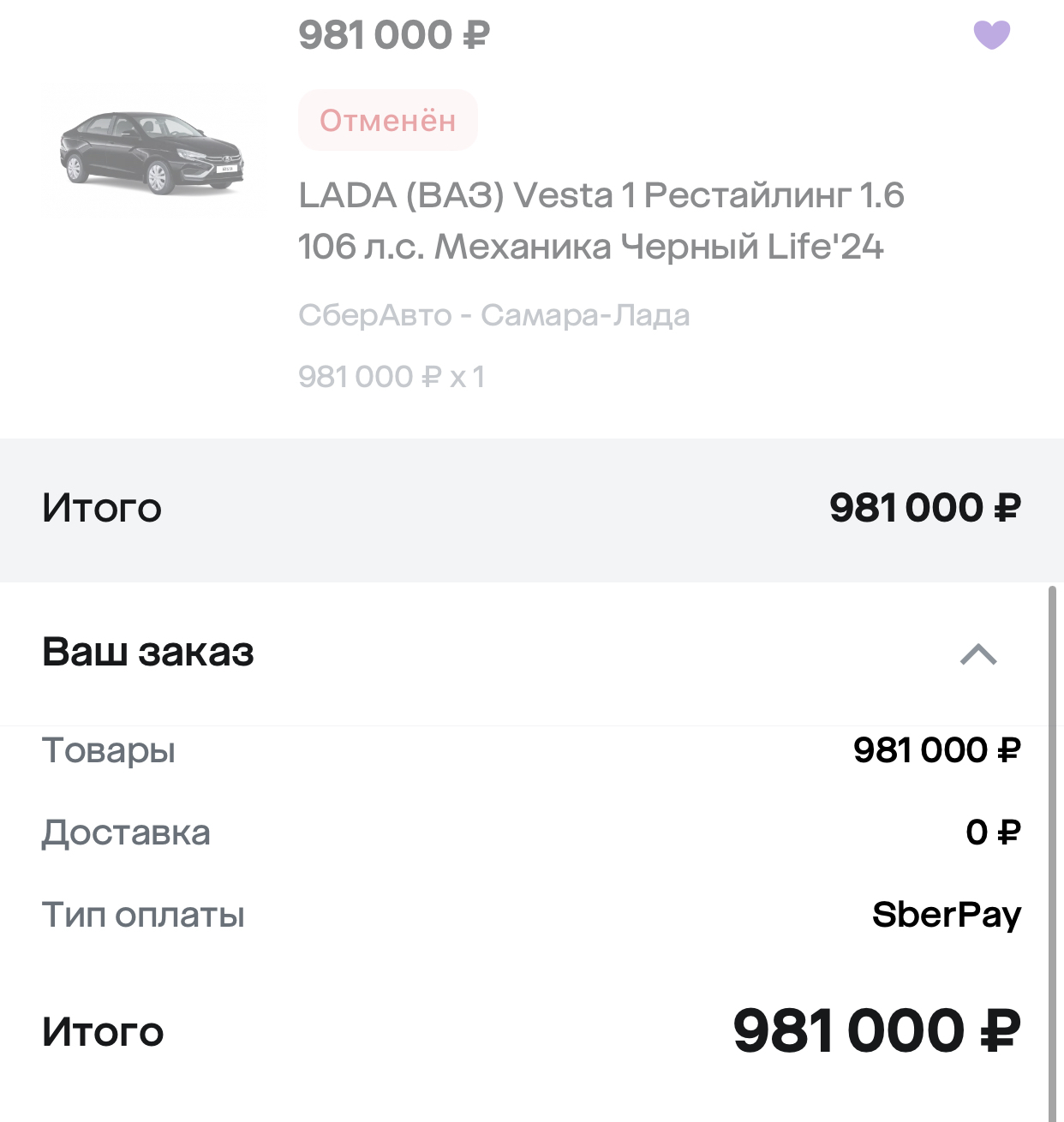Open the black LADA Vesta car thumbnail

pos(152,152)
